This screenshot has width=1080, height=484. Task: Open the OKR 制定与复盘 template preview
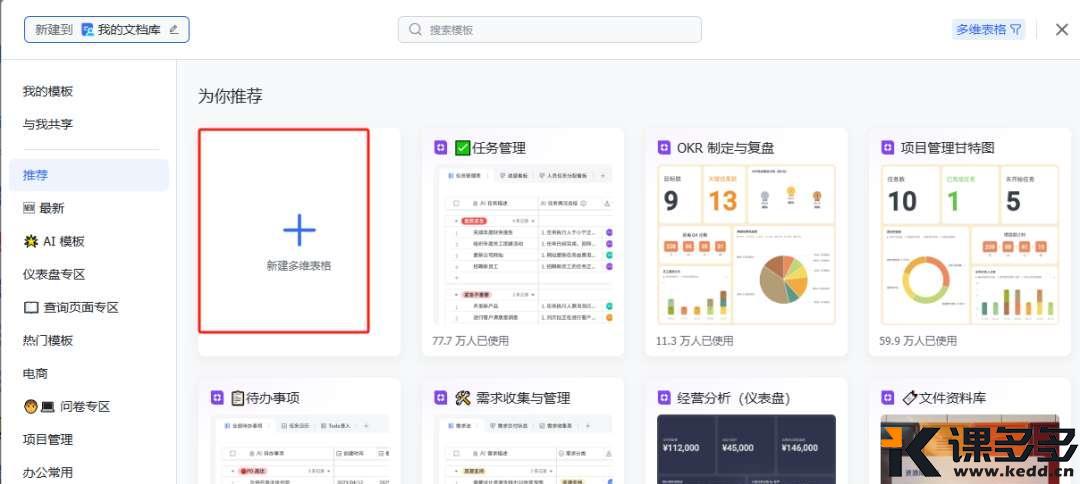[x=747, y=244]
